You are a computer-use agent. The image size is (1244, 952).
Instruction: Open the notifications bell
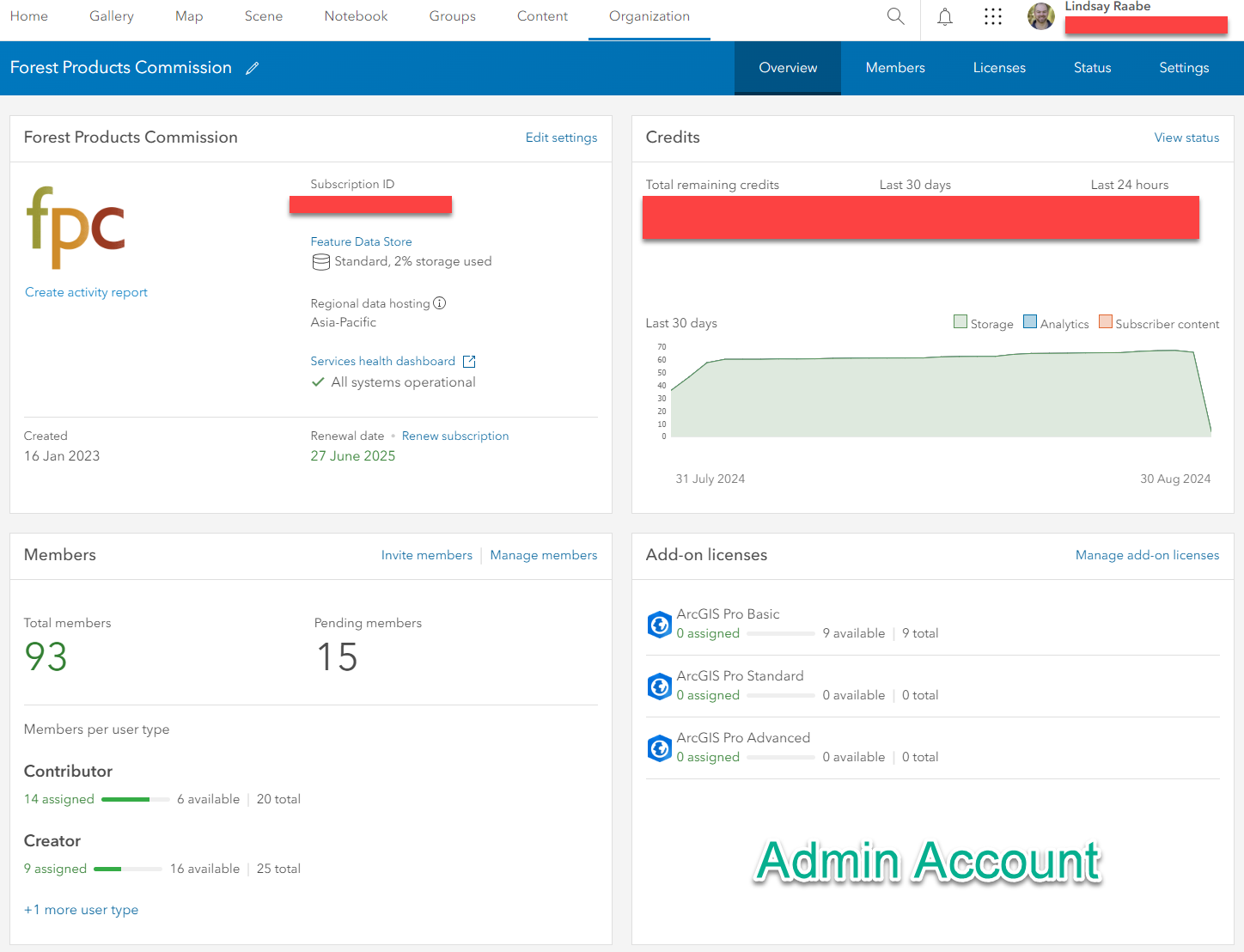tap(945, 16)
